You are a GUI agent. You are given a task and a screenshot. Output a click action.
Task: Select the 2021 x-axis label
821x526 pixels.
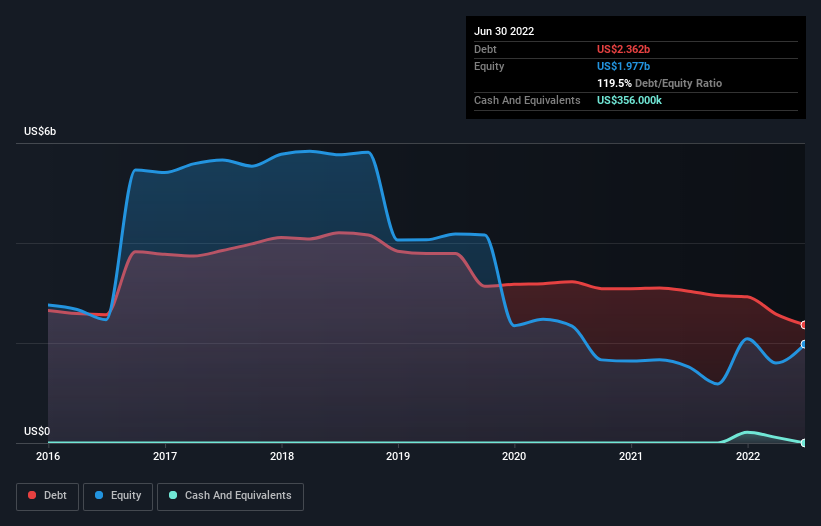631,456
